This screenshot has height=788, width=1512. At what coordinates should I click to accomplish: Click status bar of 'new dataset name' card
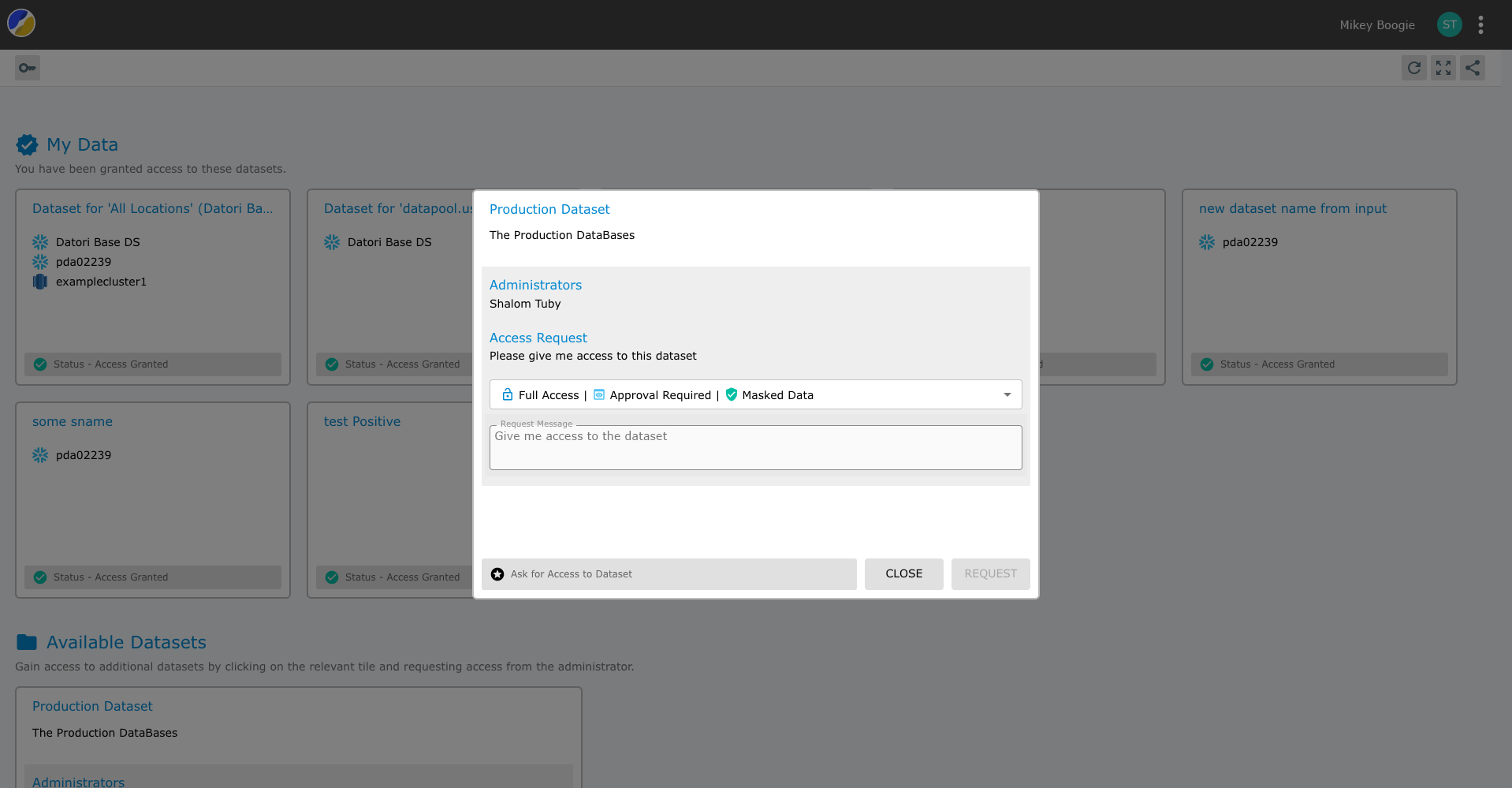pos(1320,364)
